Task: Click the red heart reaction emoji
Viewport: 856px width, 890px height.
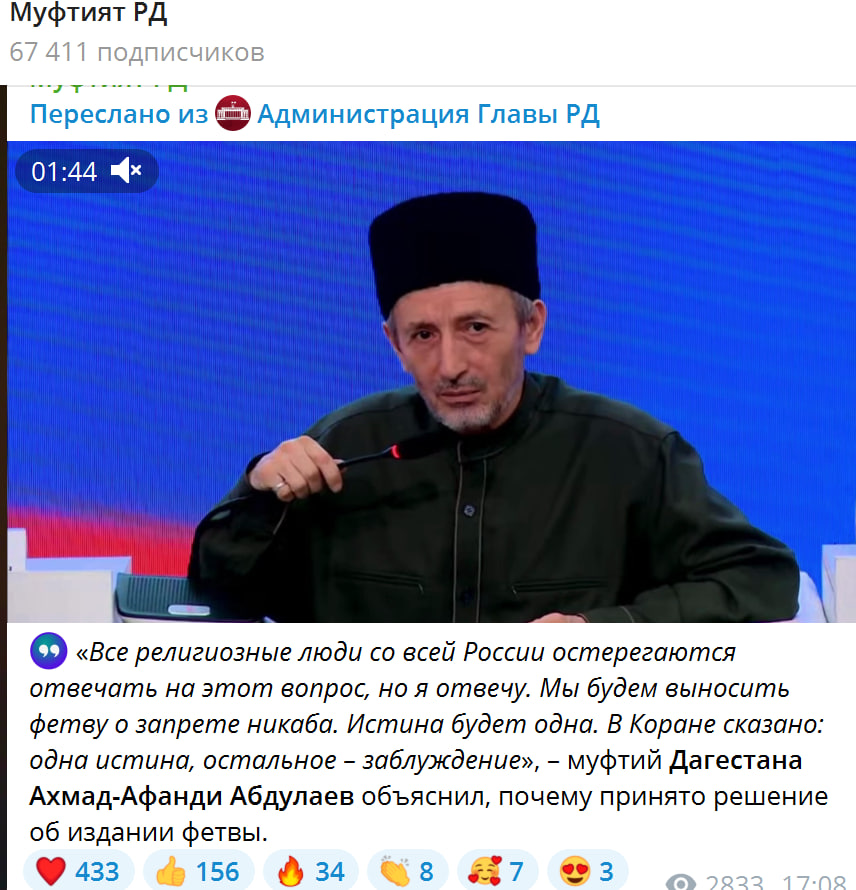Action: point(51,871)
